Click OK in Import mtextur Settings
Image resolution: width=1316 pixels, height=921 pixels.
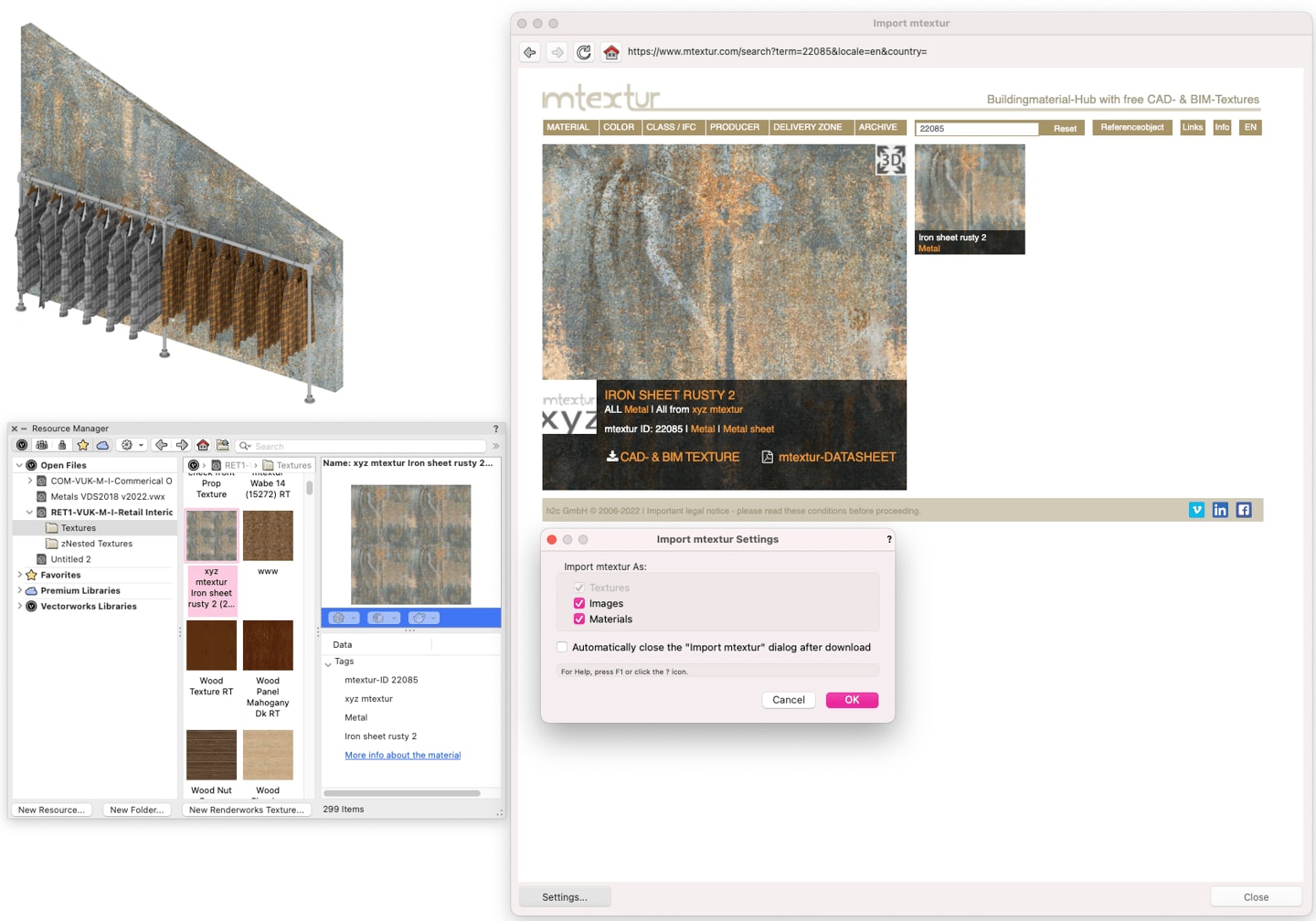pyautogui.click(x=851, y=700)
